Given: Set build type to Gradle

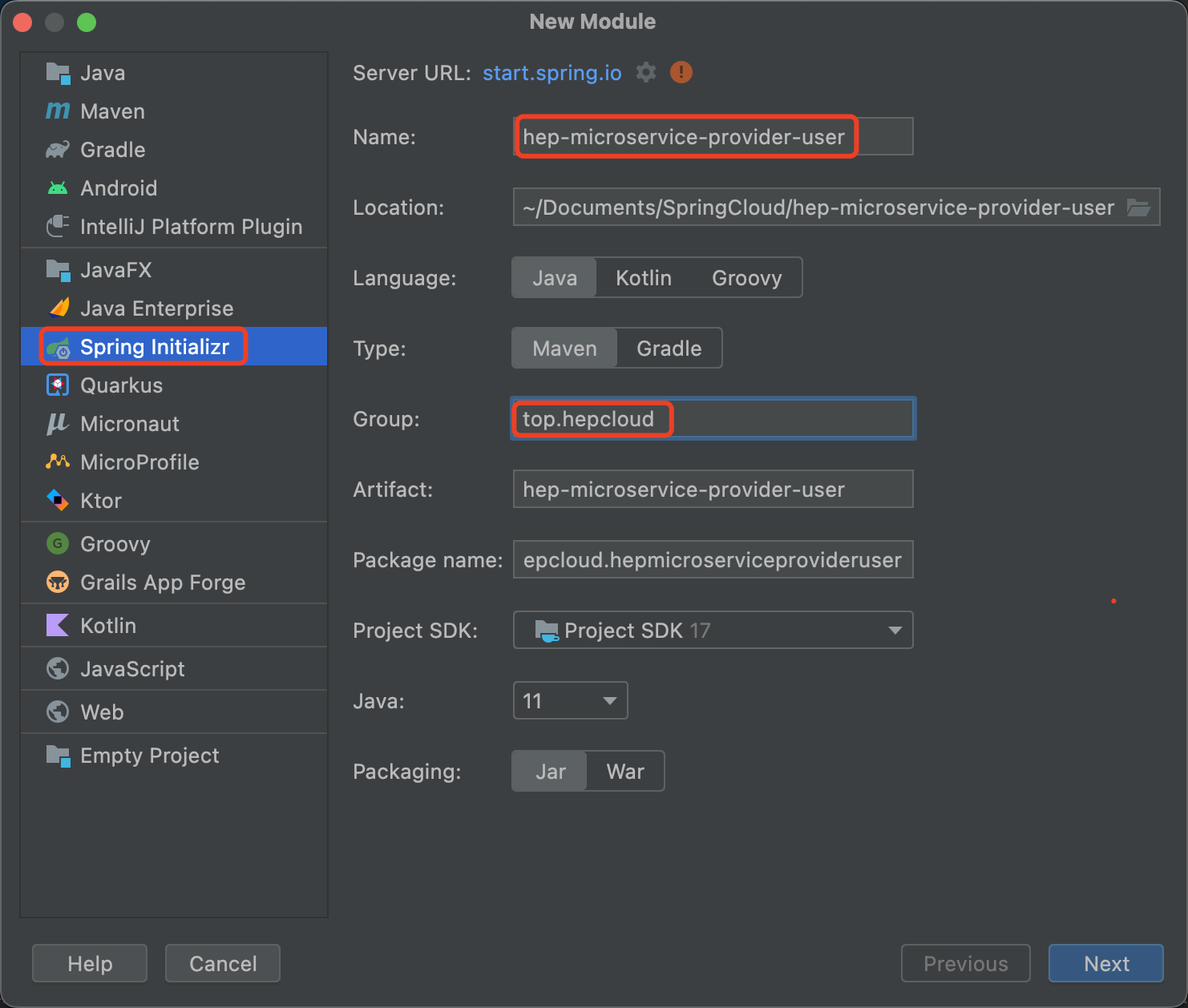Looking at the screenshot, I should pos(669,349).
